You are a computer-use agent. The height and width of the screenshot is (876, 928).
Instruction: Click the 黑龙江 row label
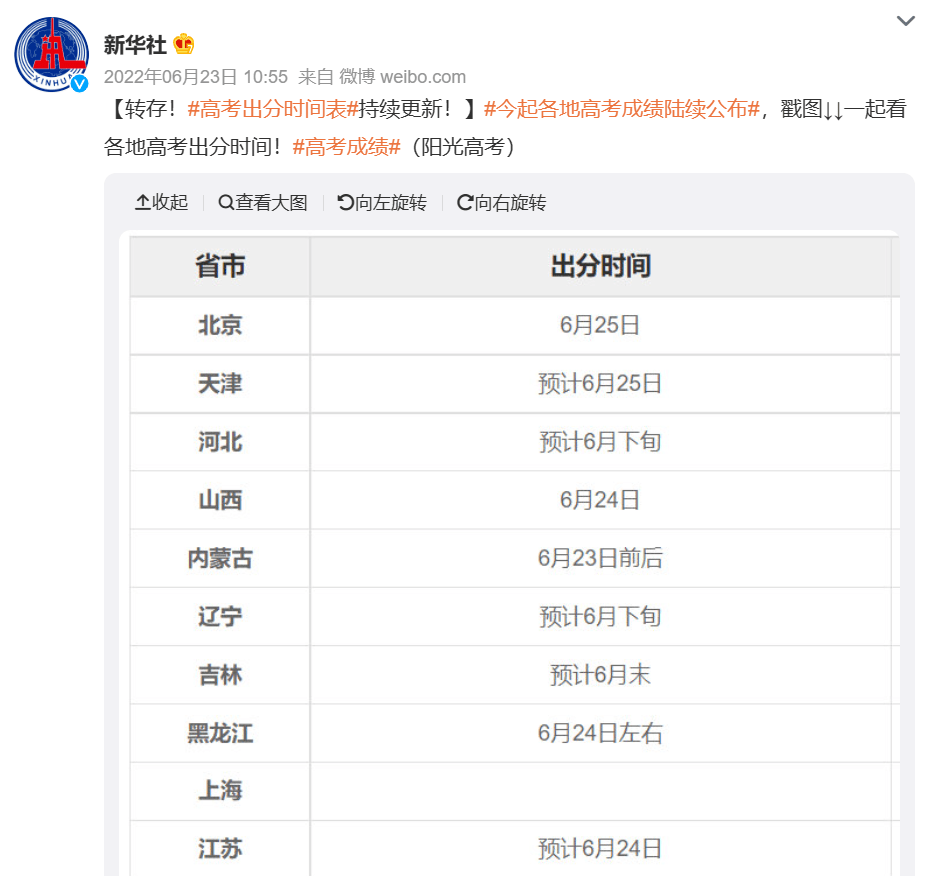[220, 733]
